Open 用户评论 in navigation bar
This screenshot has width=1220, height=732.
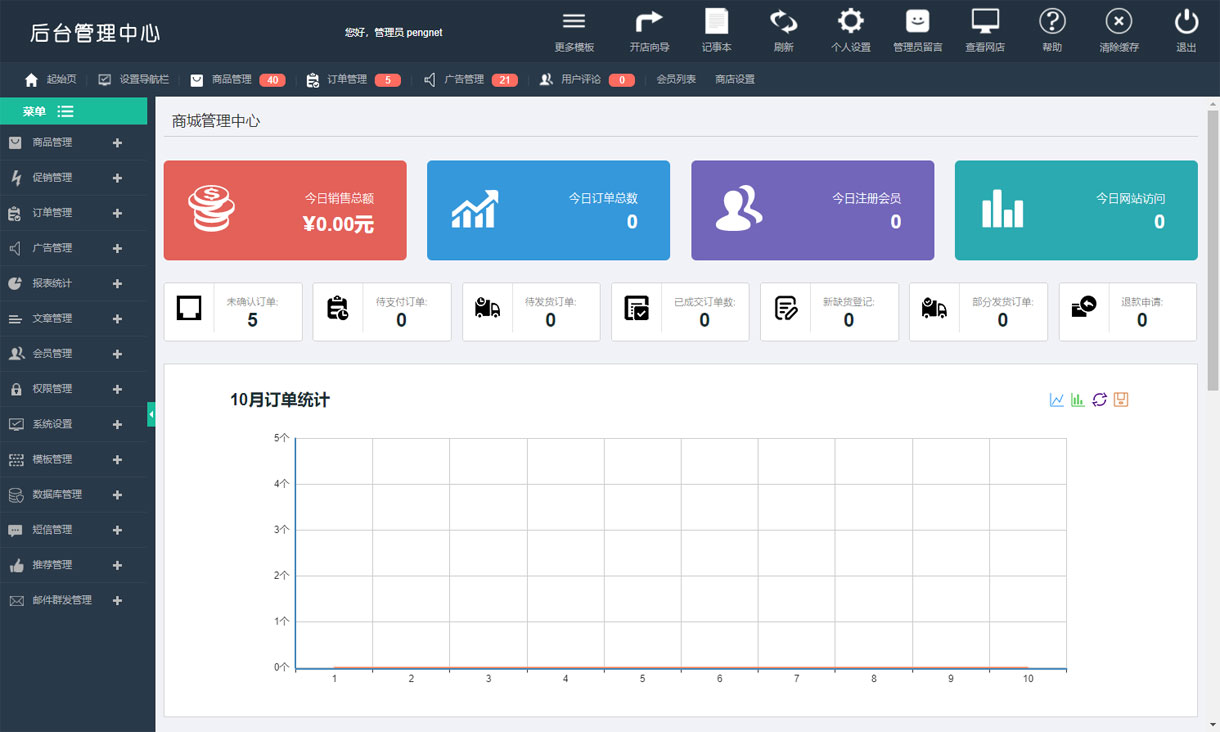pyautogui.click(x=581, y=80)
